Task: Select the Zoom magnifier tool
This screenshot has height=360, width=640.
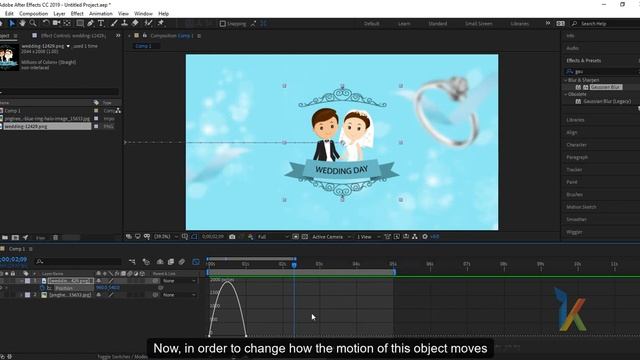Action: (33, 24)
